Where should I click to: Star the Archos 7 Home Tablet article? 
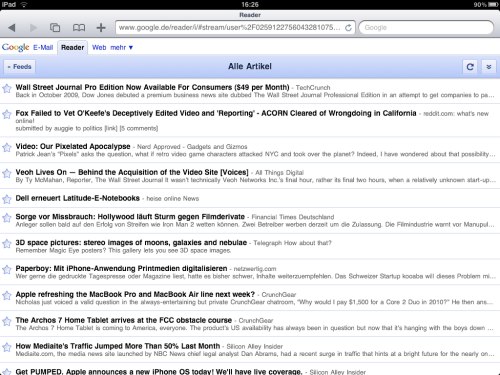point(7,321)
